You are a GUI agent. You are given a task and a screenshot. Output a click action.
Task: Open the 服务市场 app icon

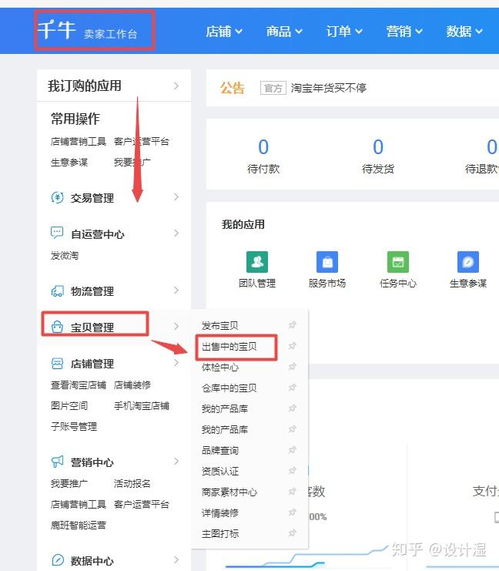(x=327, y=262)
